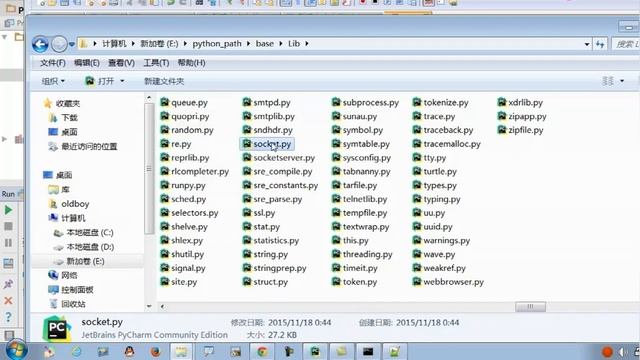Screen dimensions: 640x360
Task: Expand the arrow after Lib in breadcrumb
Action: (x=307, y=44)
